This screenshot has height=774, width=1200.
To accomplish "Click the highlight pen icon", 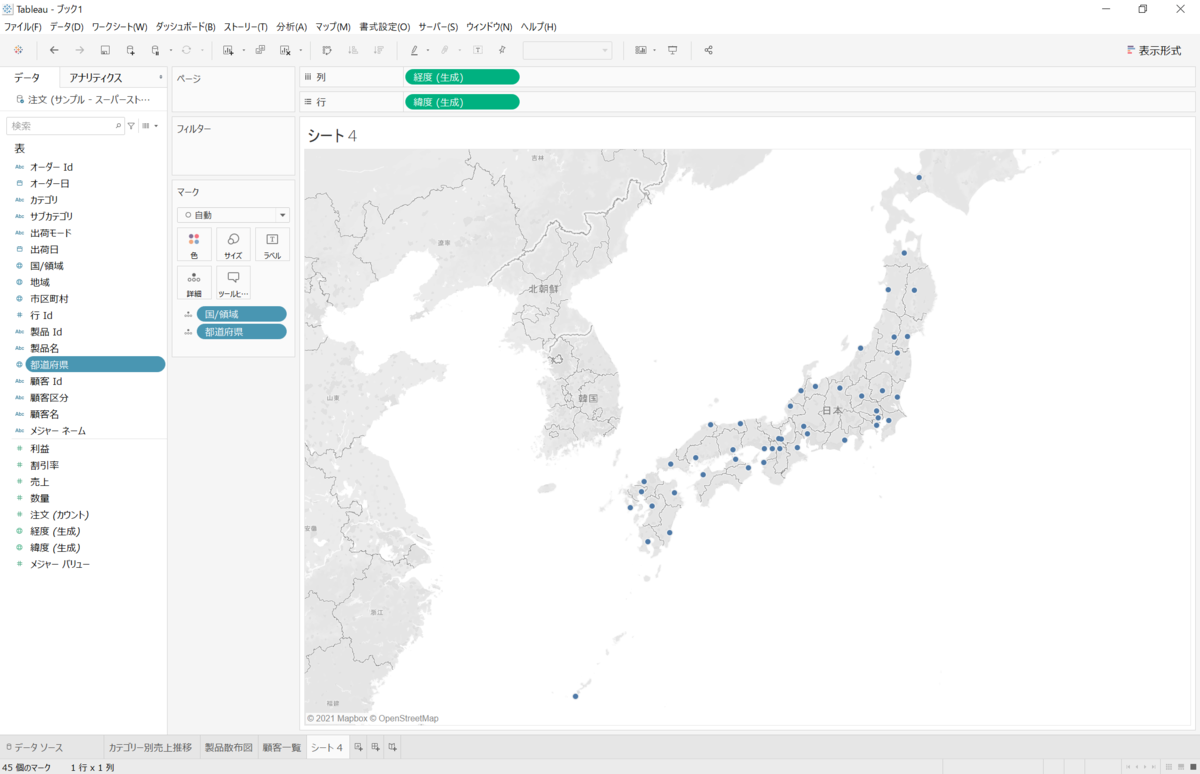I will coord(414,50).
